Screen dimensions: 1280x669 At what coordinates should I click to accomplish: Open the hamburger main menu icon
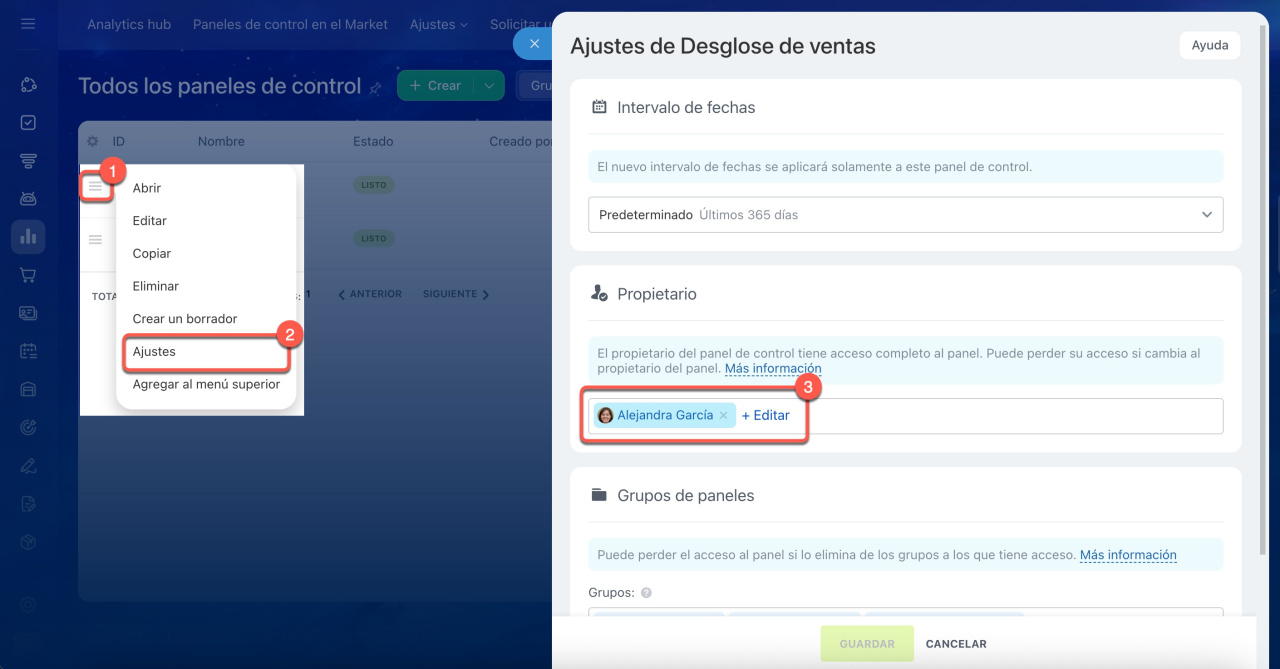pyautogui.click(x=28, y=24)
